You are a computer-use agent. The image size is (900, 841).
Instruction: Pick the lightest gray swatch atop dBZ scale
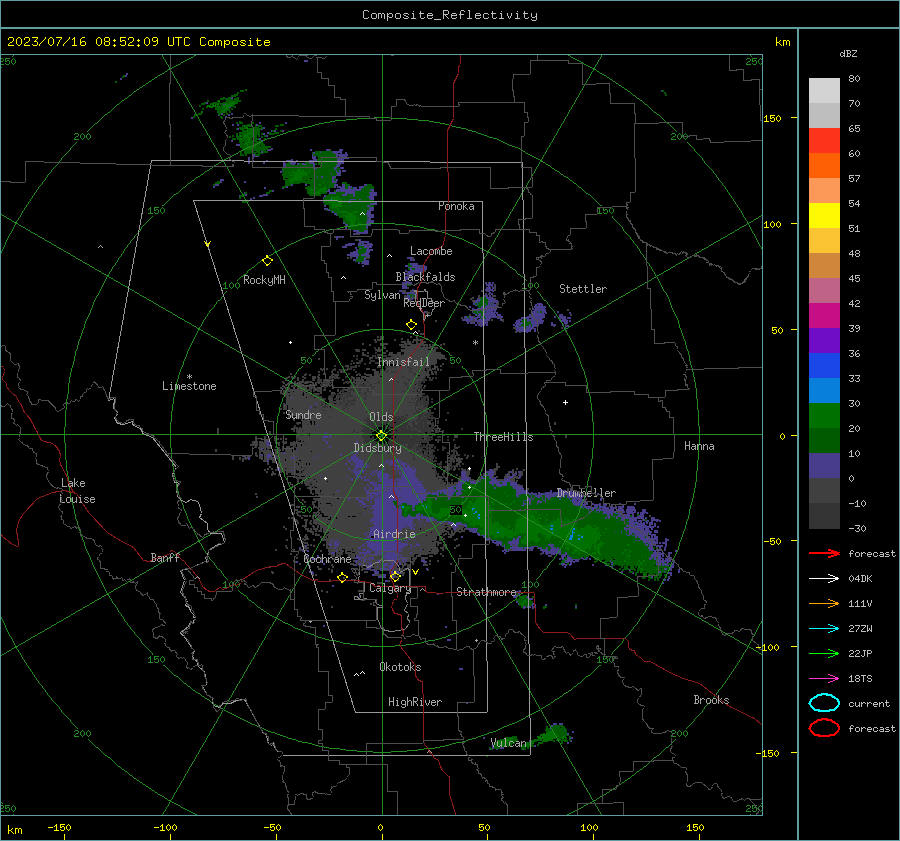824,91
